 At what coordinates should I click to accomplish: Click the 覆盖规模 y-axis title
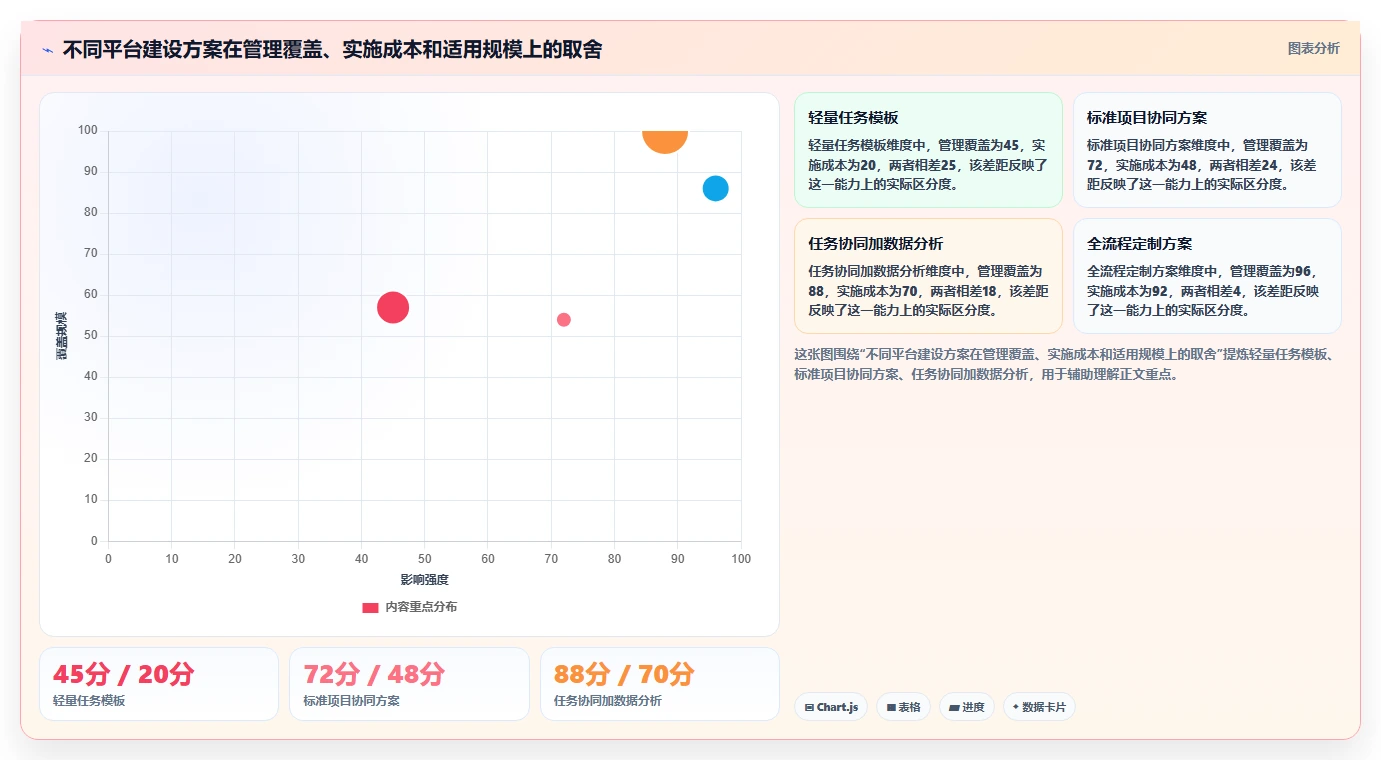point(61,336)
